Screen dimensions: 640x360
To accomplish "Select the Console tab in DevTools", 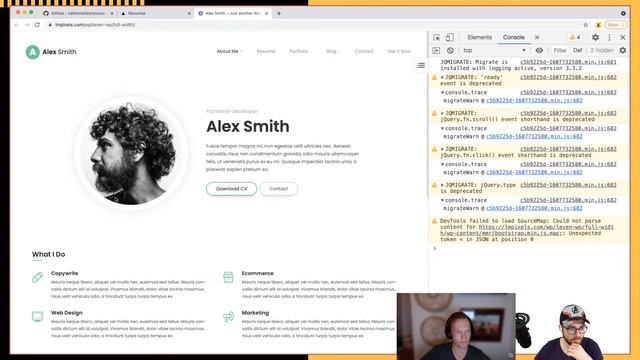I will pos(513,37).
